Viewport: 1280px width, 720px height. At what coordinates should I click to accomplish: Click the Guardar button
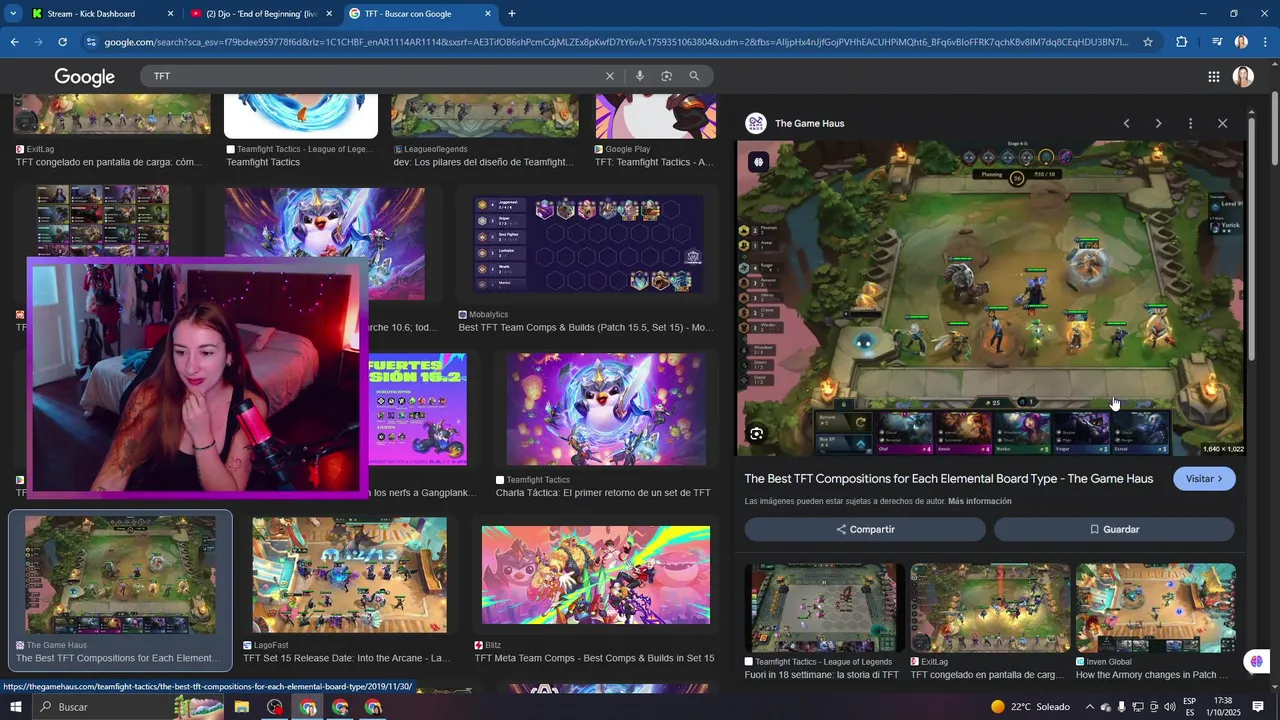1114,529
